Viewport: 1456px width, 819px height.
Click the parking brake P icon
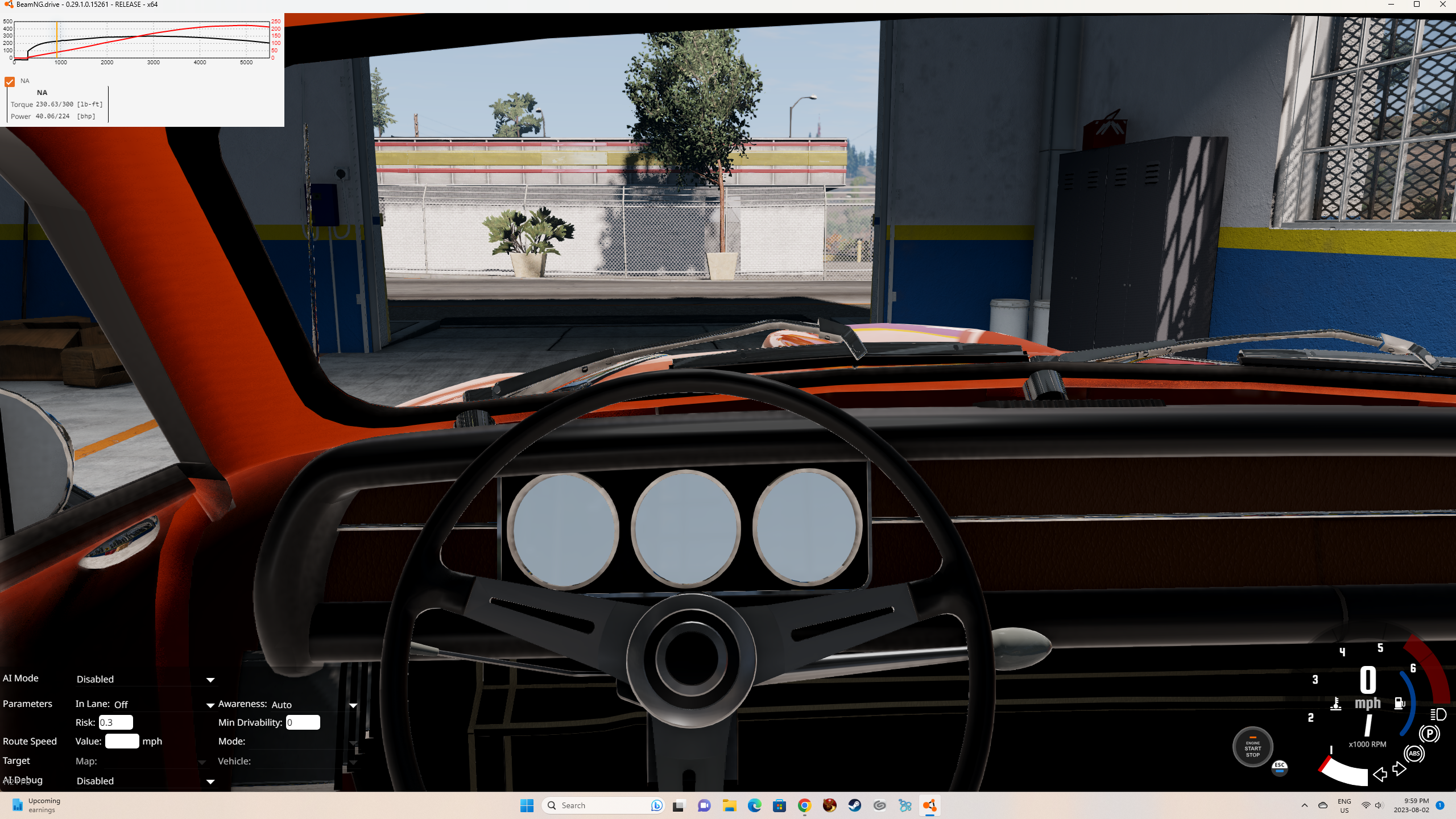pyautogui.click(x=1429, y=734)
